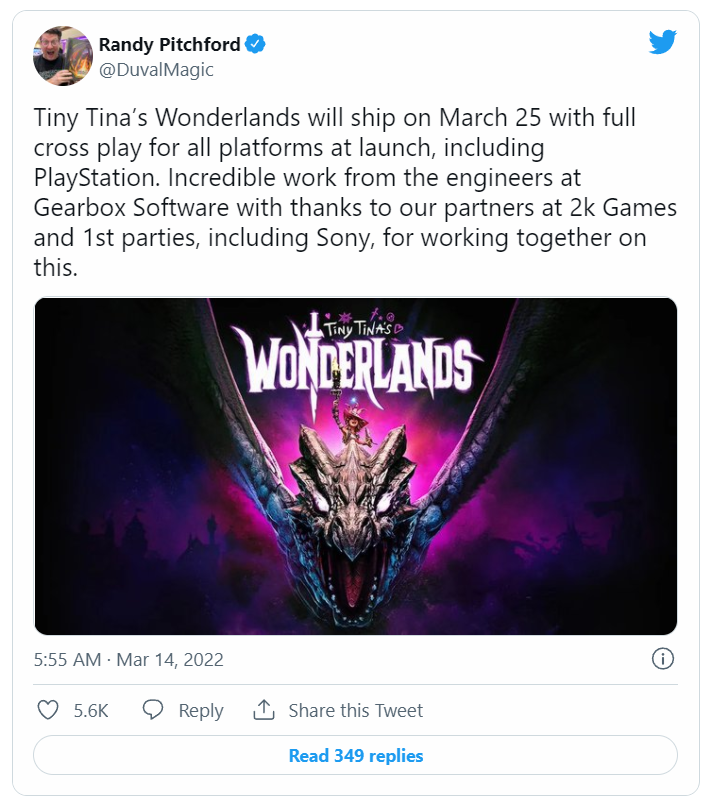Click the blue verified checkmark badge
The width and height of the screenshot is (715, 807).
(x=256, y=44)
